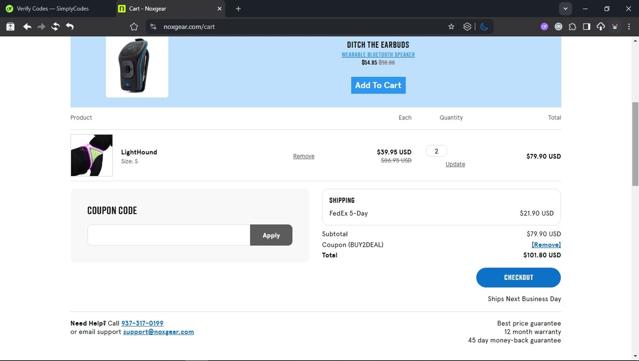Click the 45 day money-back guarantee text
The height and width of the screenshot is (361, 639).
tap(514, 340)
